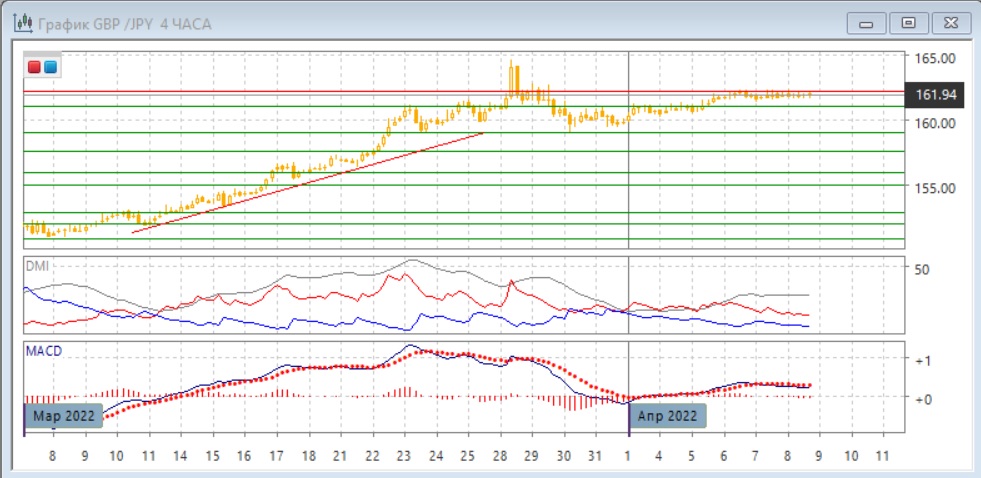This screenshot has height=478, width=981.
Task: Maximize the GBP/JPY chart window
Action: click(908, 22)
